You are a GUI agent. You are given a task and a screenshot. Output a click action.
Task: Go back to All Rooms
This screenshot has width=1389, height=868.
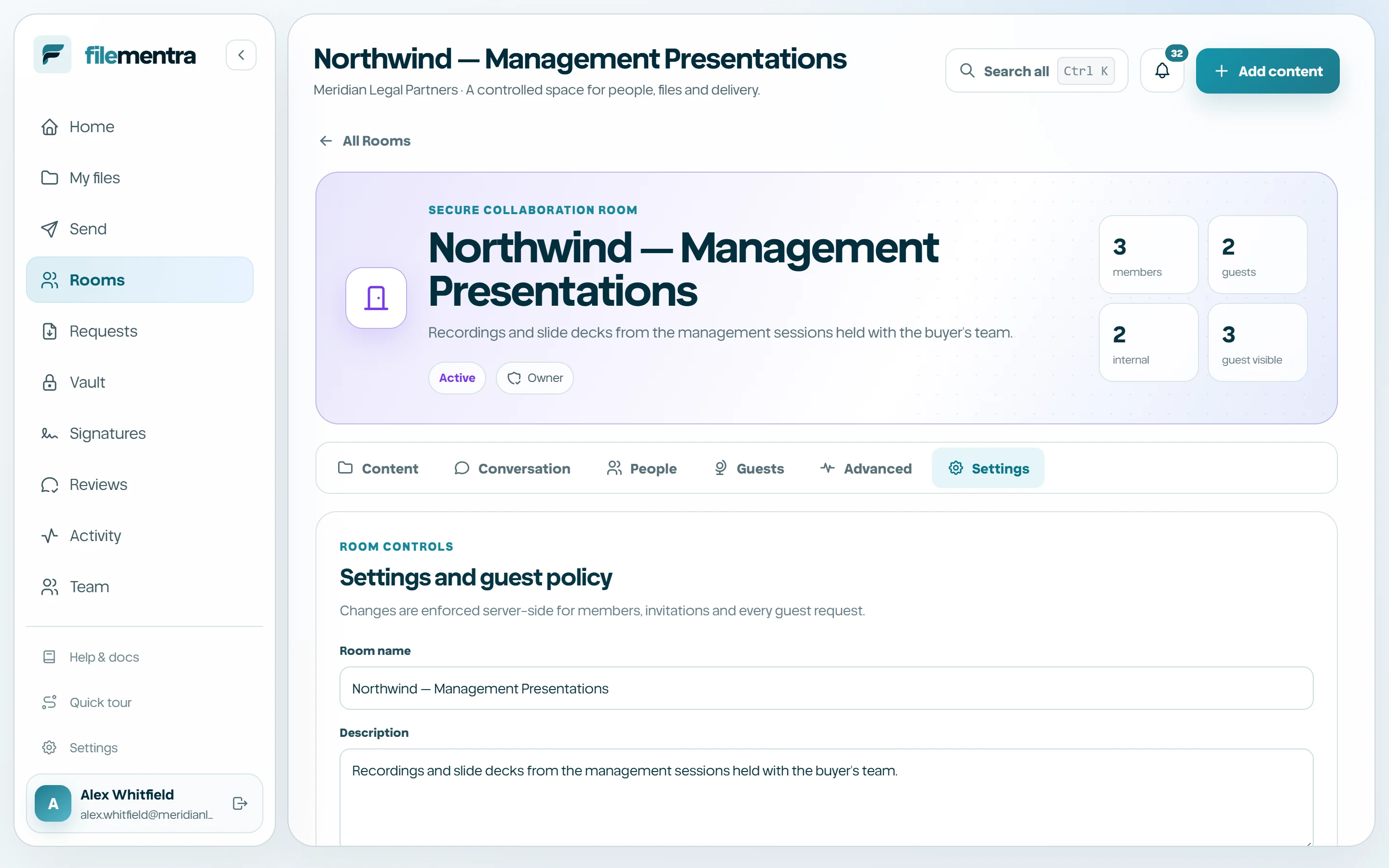365,141
